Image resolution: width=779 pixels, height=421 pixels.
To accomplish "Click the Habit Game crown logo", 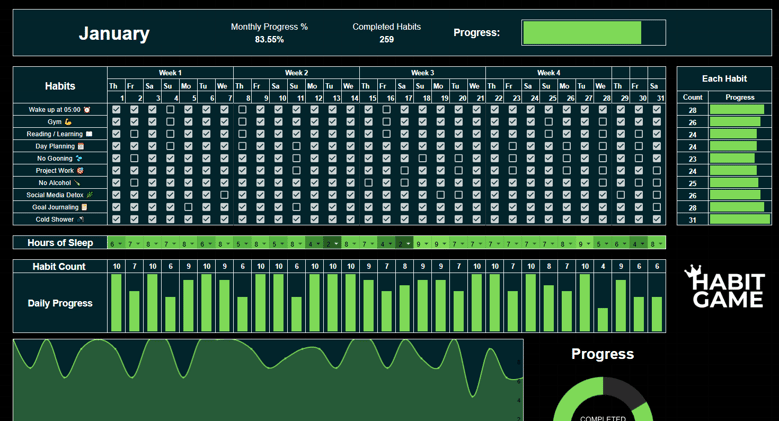I will (692, 272).
